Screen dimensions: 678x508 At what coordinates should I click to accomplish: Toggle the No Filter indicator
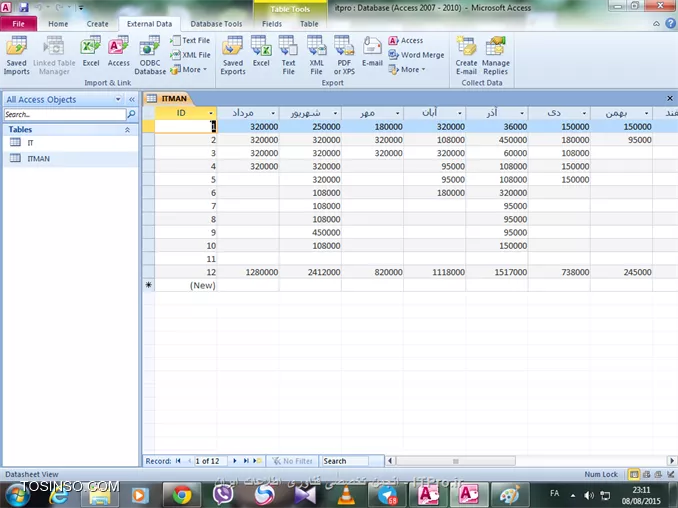click(292, 461)
